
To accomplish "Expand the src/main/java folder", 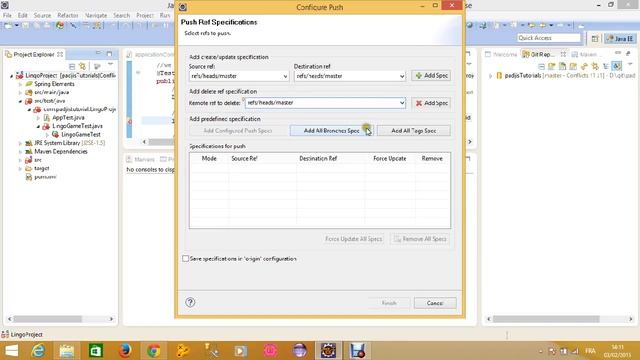I will 20,93.
